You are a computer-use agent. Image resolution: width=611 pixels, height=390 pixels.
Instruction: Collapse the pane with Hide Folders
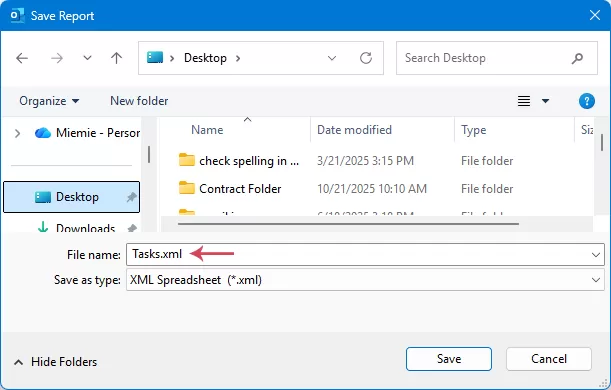point(56,362)
